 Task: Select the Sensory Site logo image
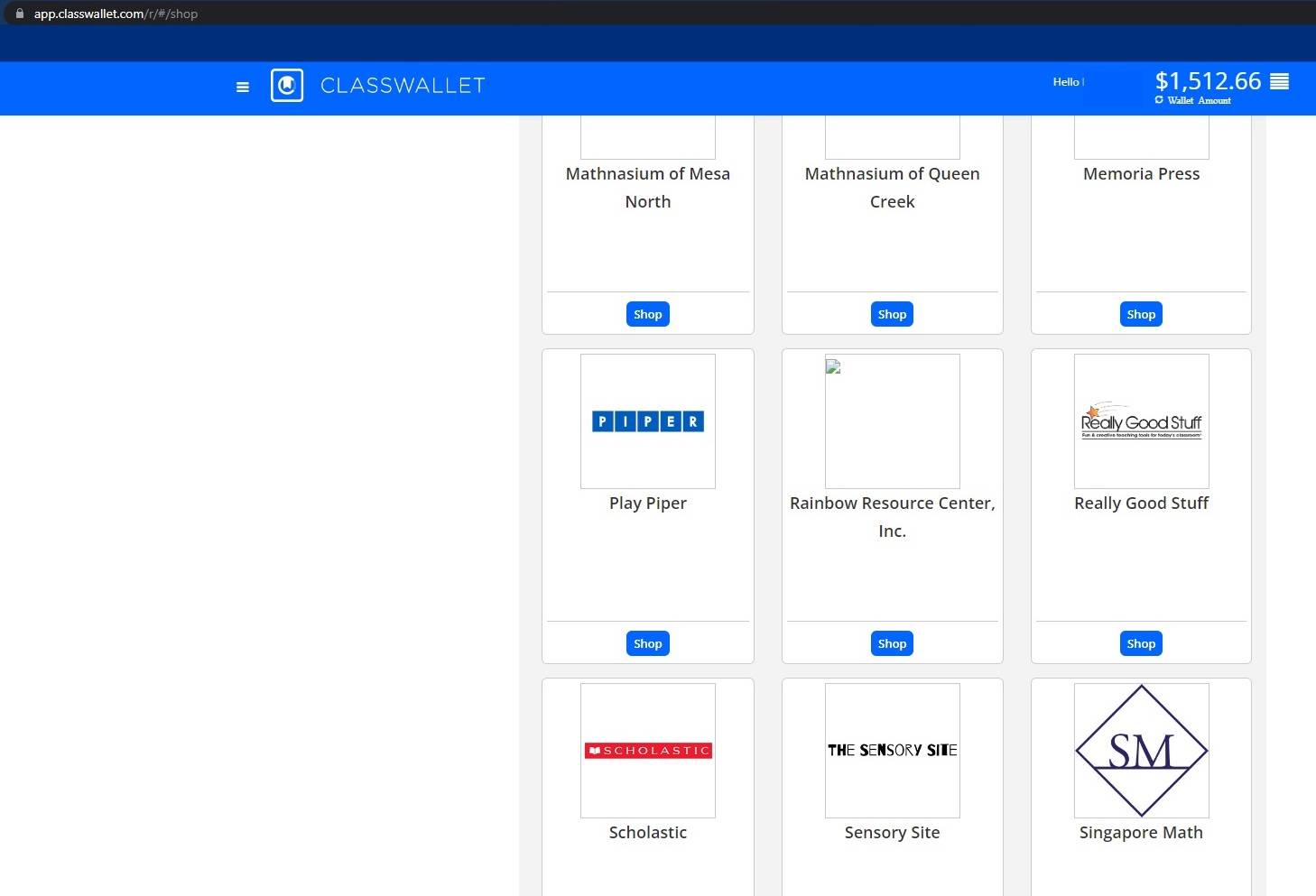tap(892, 751)
